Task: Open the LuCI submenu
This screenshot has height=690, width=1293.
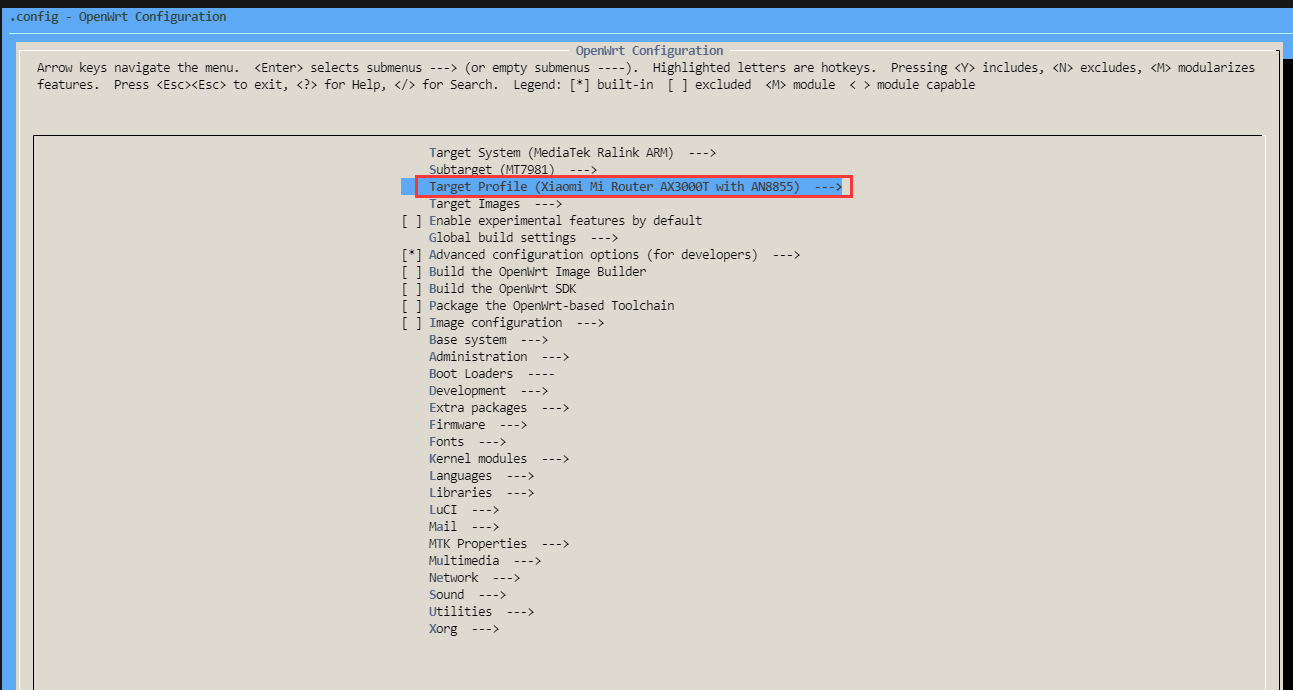Action: (x=464, y=510)
